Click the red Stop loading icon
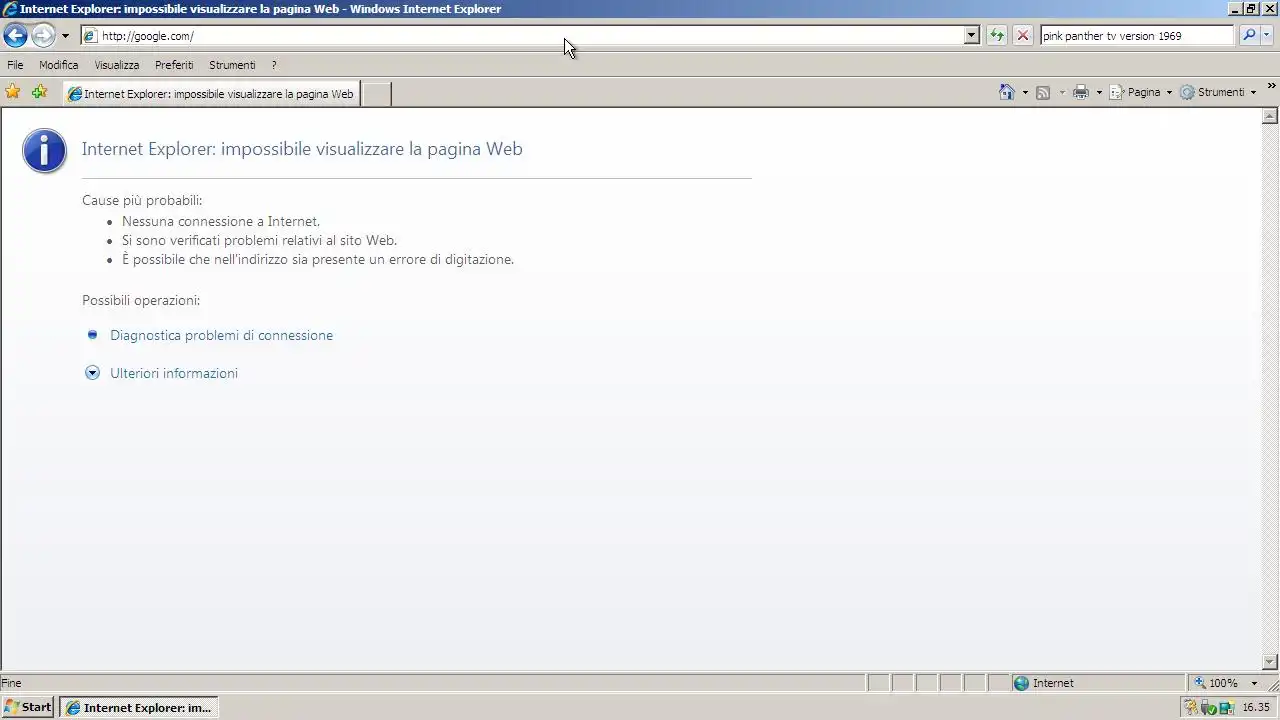Image resolution: width=1280 pixels, height=720 pixels. (x=1023, y=36)
